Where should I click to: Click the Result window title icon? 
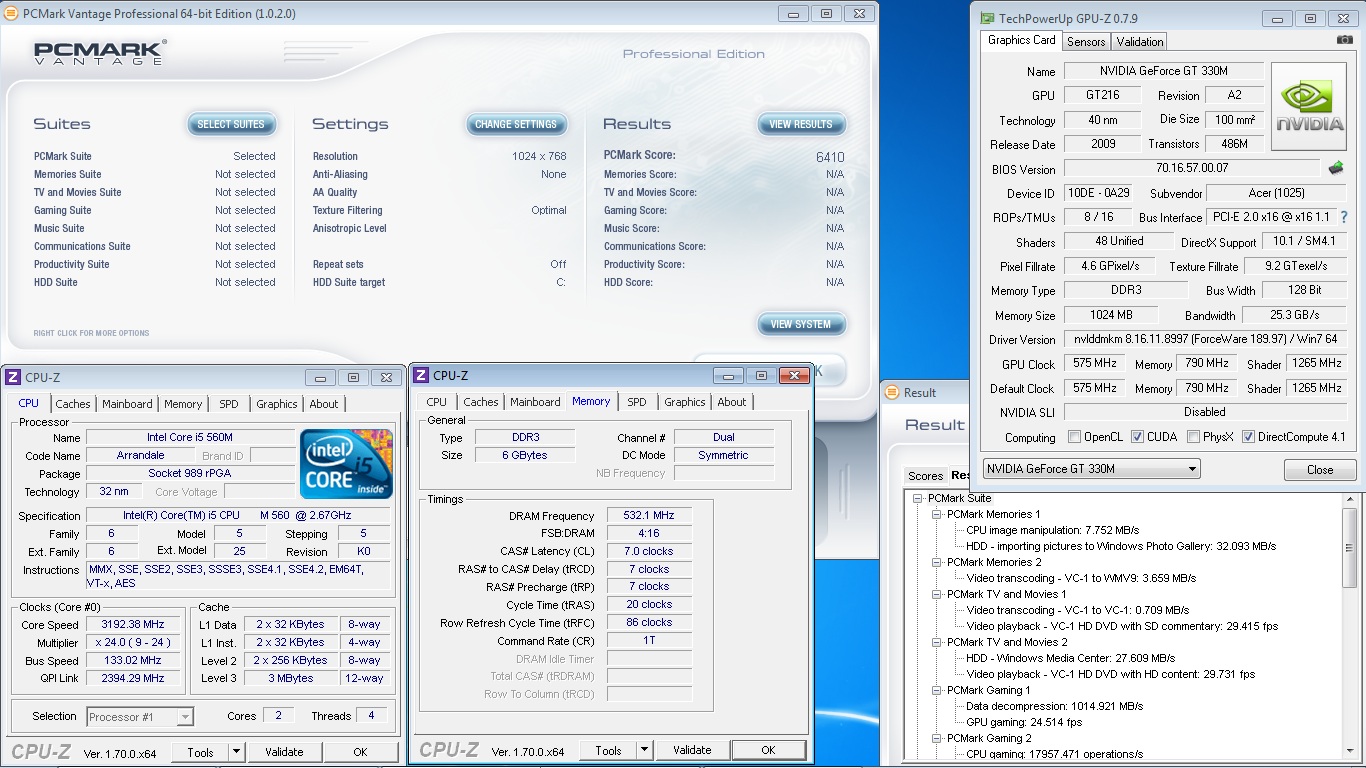893,393
